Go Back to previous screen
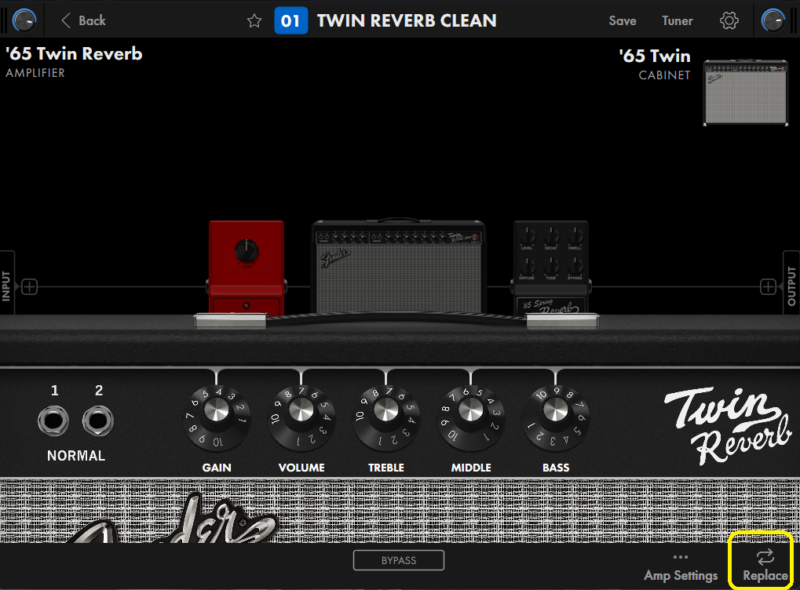 tap(83, 21)
